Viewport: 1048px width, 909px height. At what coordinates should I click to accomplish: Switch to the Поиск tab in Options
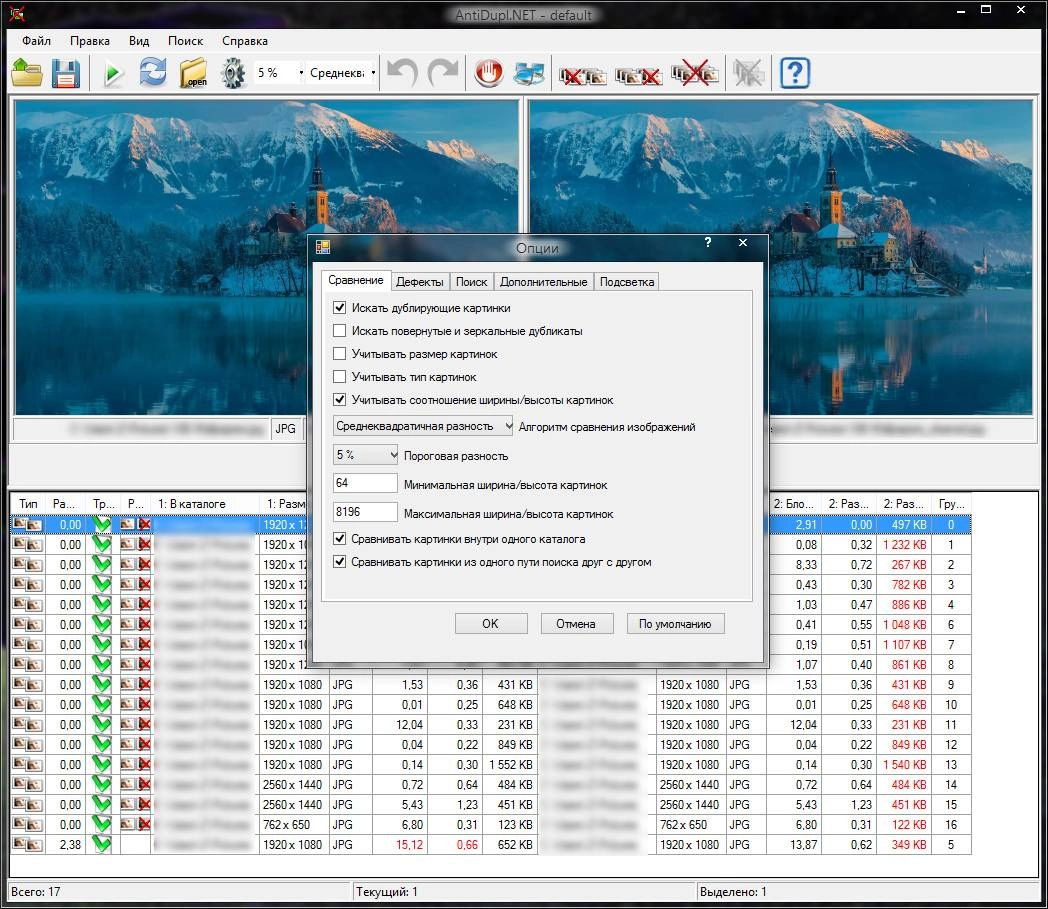pos(471,282)
